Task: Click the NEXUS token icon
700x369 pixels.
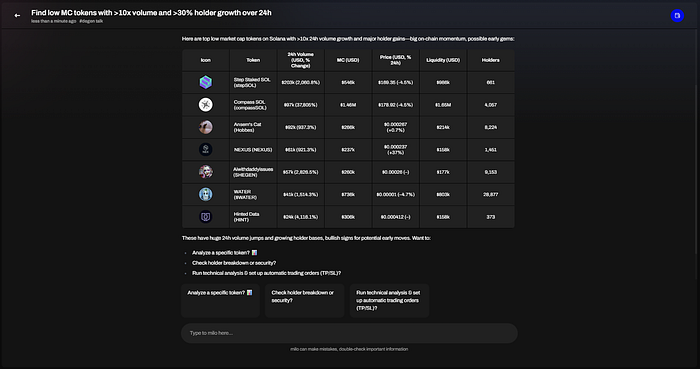Action: tap(205, 149)
